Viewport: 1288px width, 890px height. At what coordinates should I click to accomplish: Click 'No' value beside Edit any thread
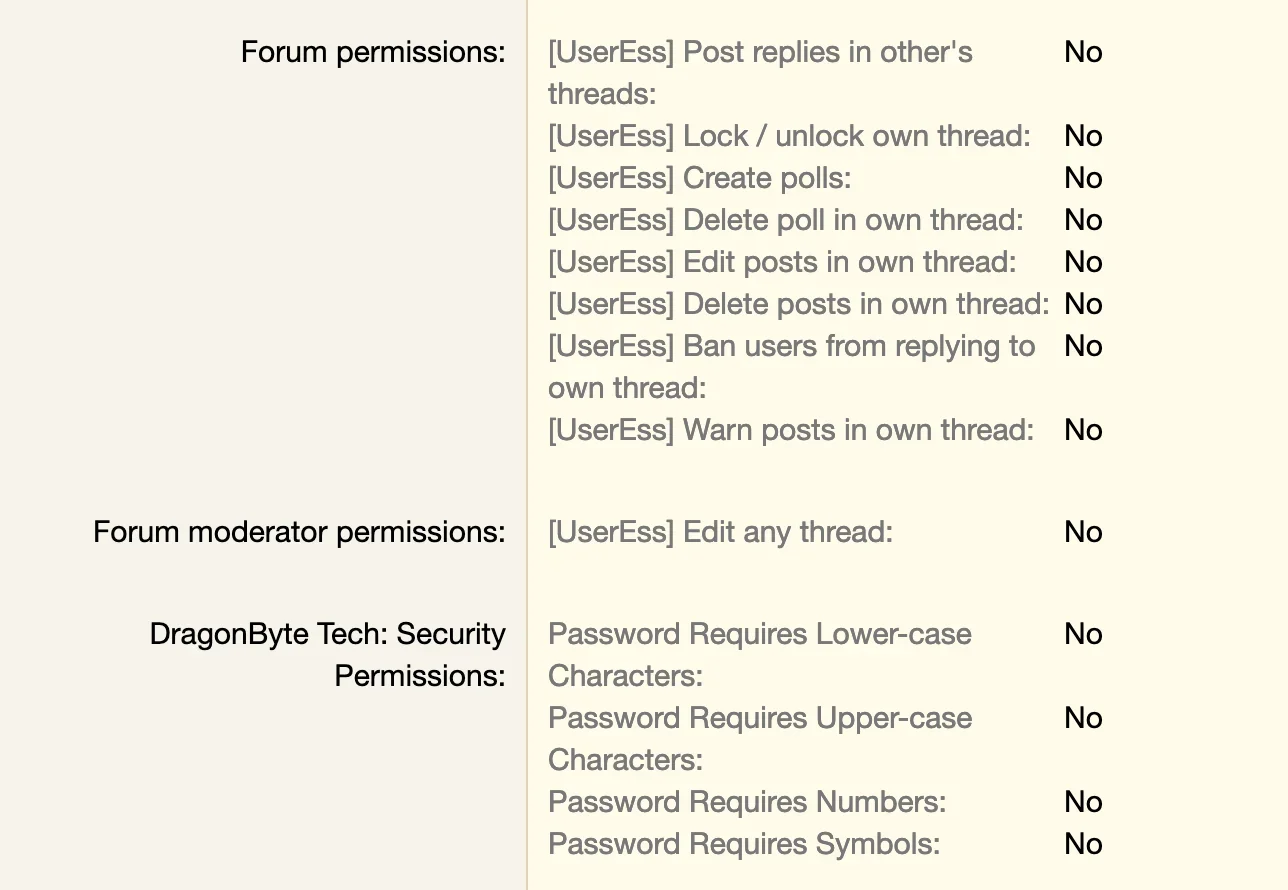tap(1083, 532)
